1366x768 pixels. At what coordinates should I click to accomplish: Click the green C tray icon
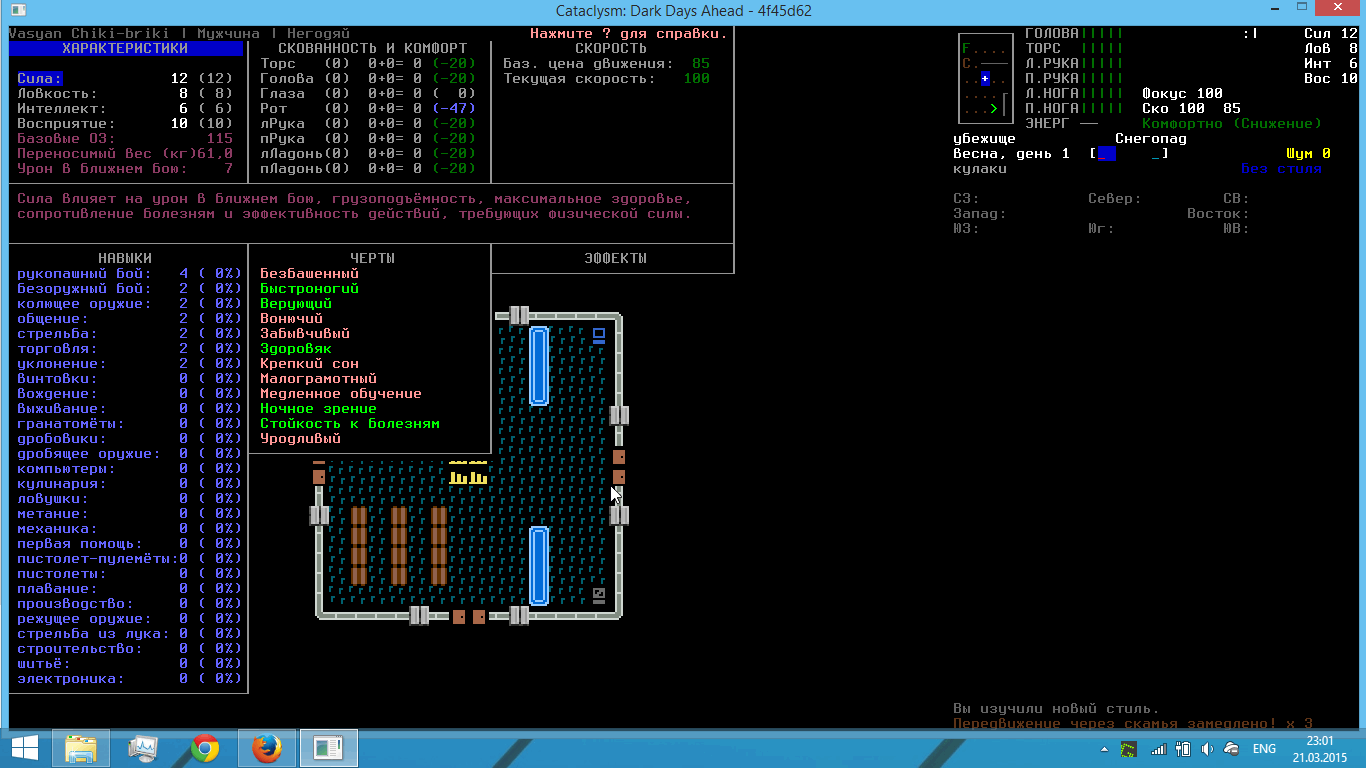tap(1129, 749)
